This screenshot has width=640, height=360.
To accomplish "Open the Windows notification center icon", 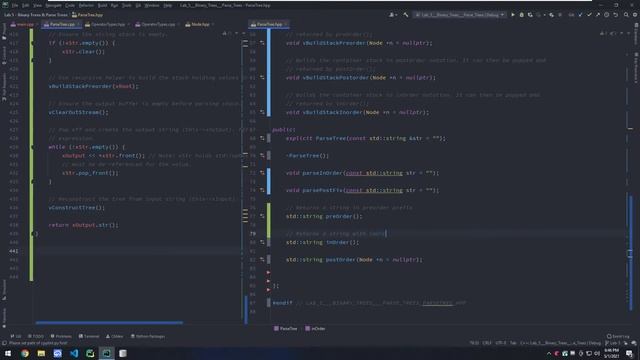I will pos(629,353).
